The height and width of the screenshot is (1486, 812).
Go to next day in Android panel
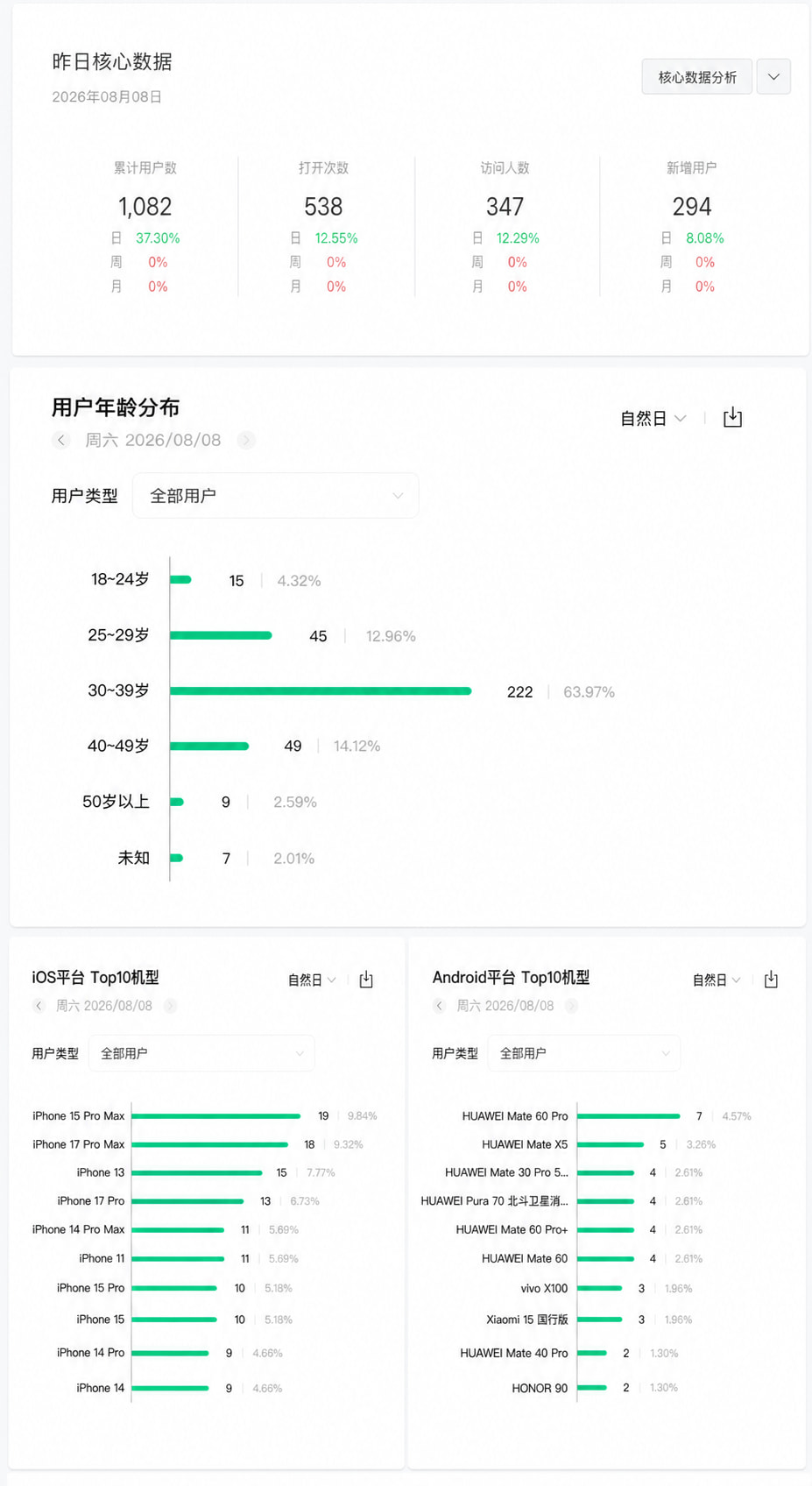click(x=571, y=1006)
